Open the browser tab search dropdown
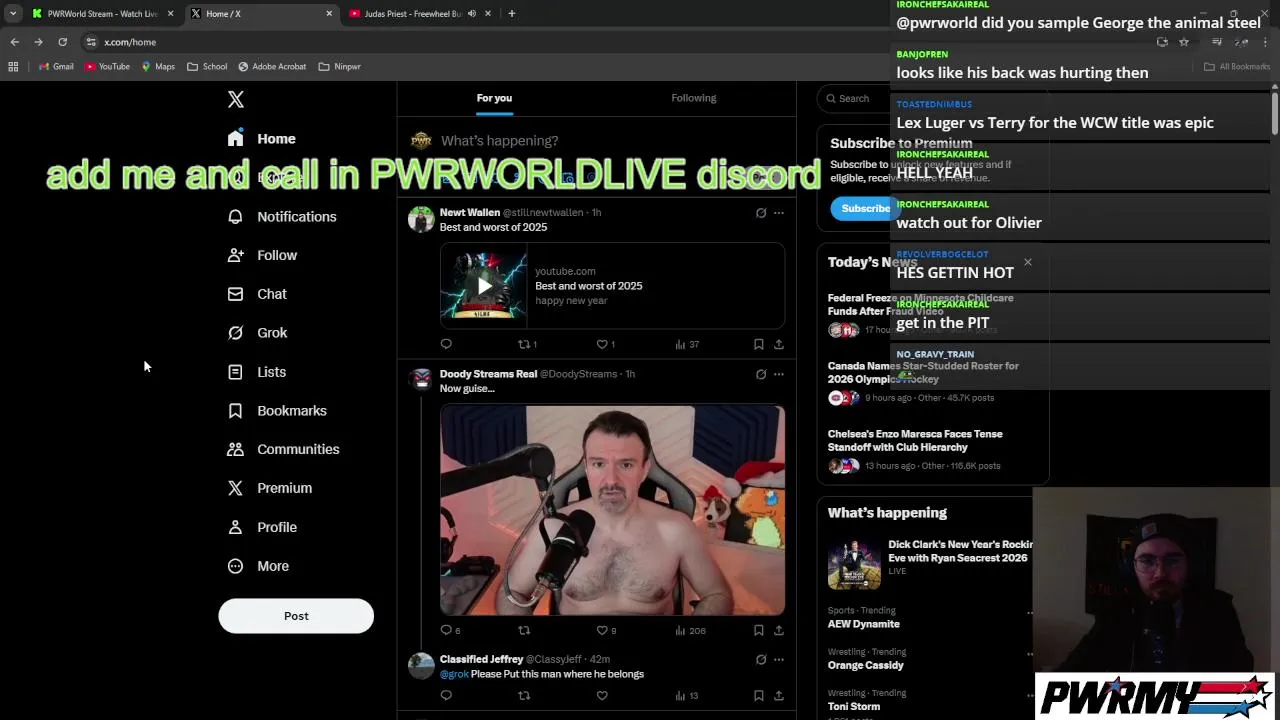 point(13,14)
